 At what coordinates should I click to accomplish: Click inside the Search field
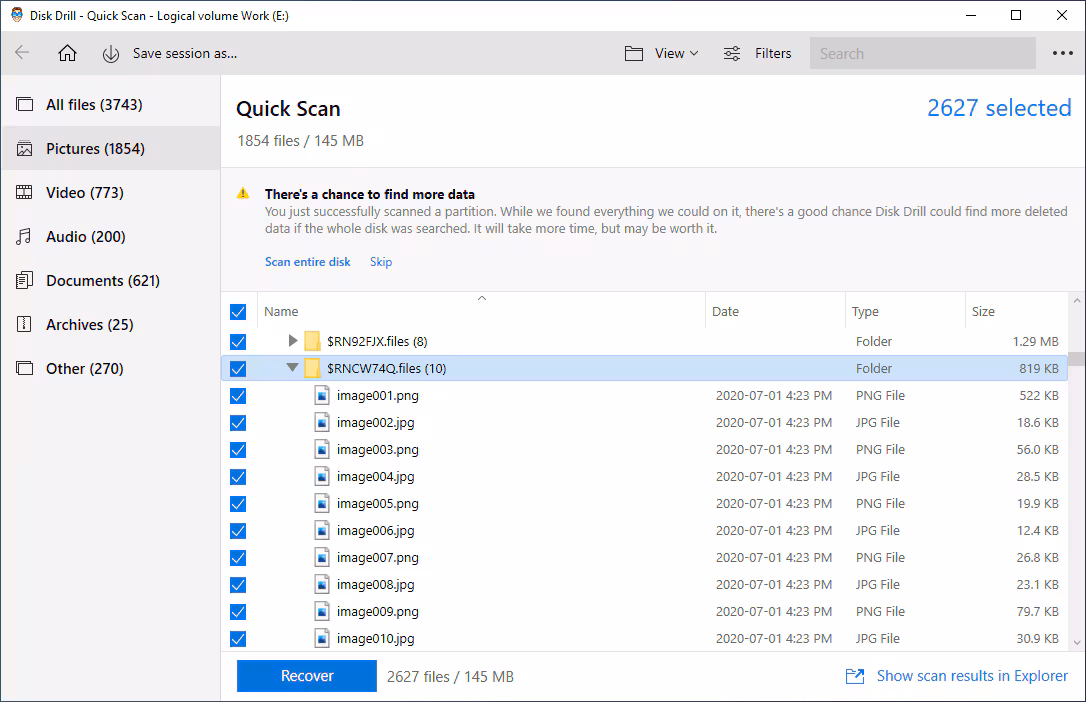[x=923, y=53]
